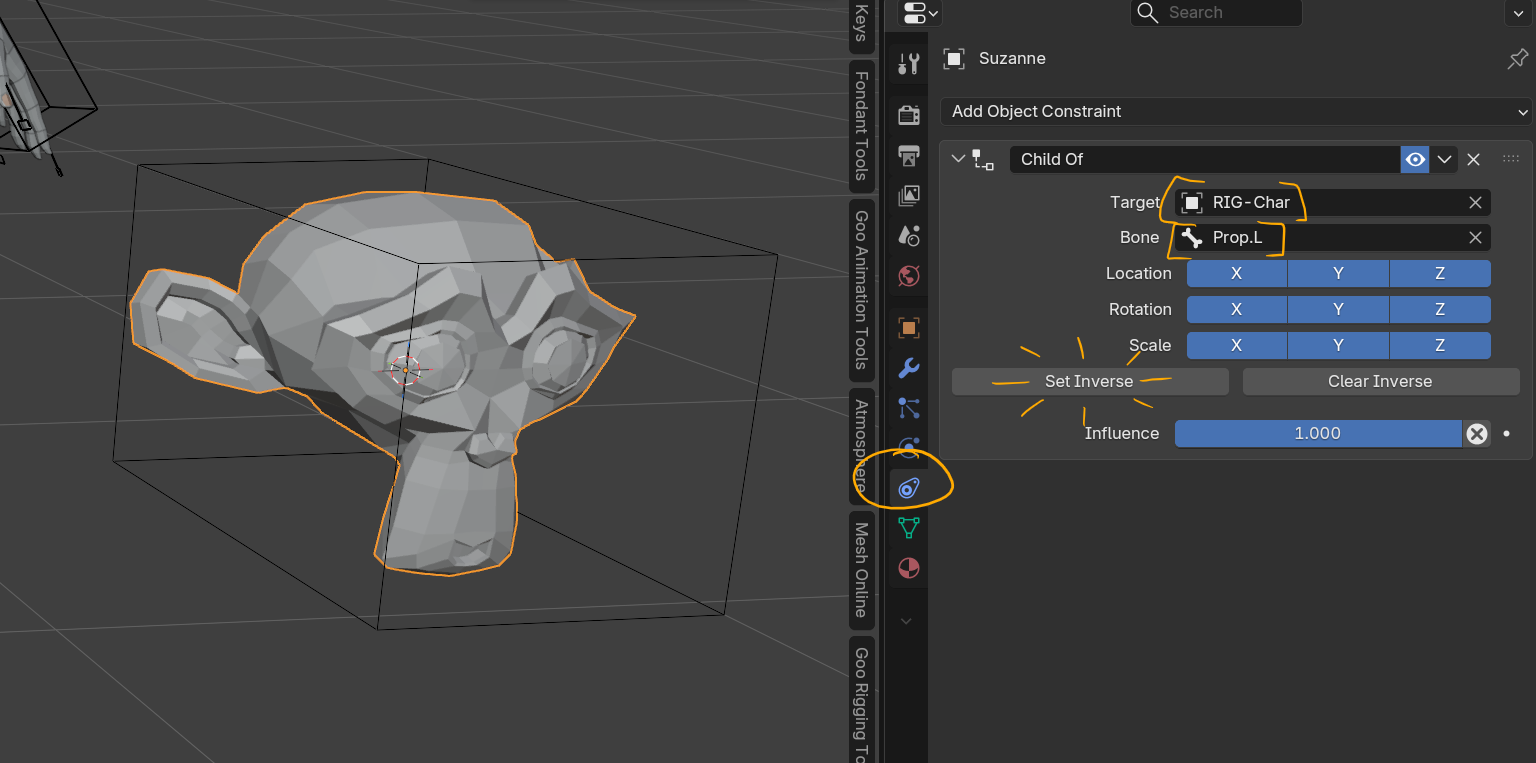Open the Scene properties tab
1536x763 pixels.
click(x=908, y=235)
